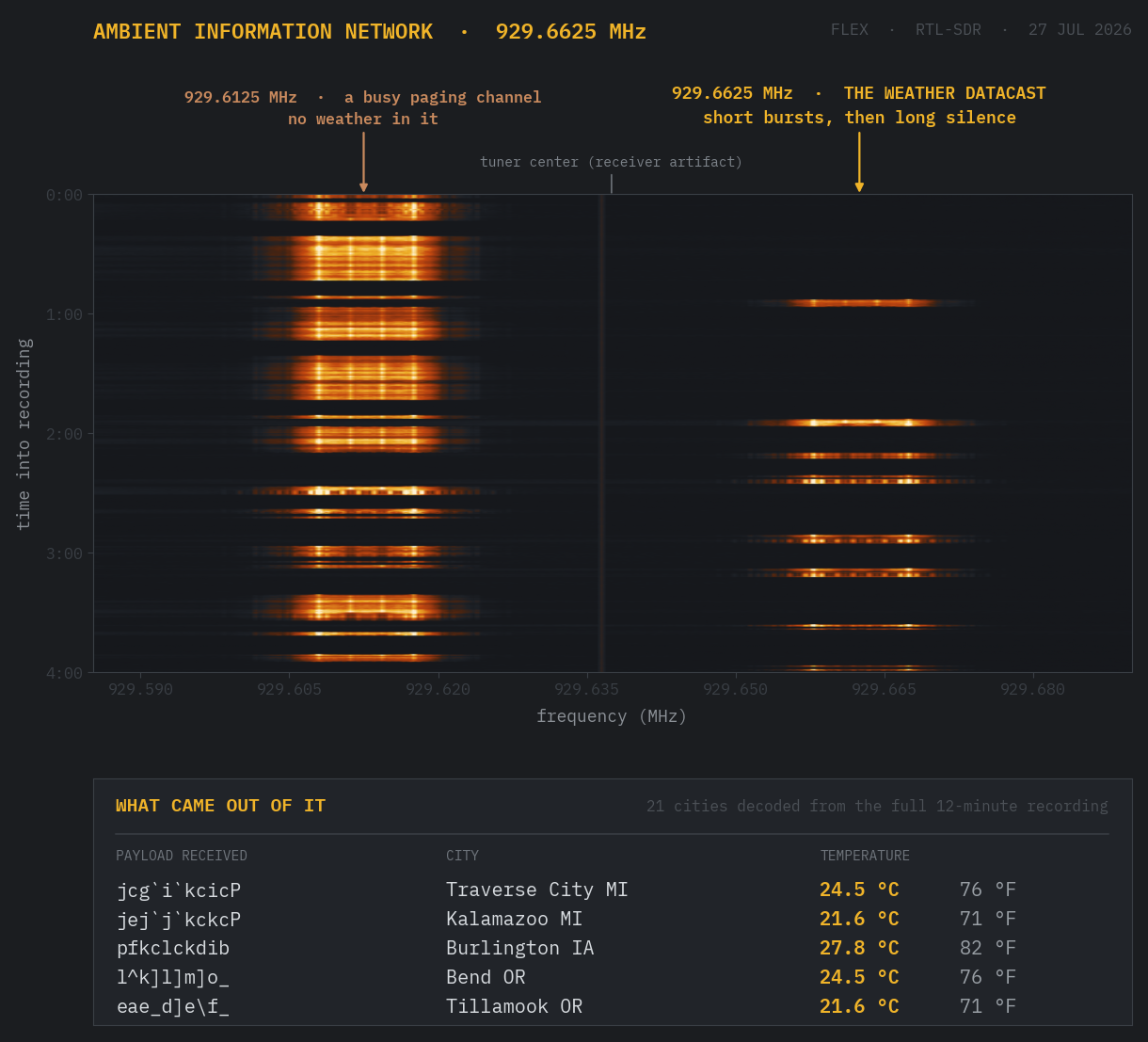This screenshot has width=1148, height=1042.
Task: Click the 4:00 time axis tick
Action: tap(64, 672)
